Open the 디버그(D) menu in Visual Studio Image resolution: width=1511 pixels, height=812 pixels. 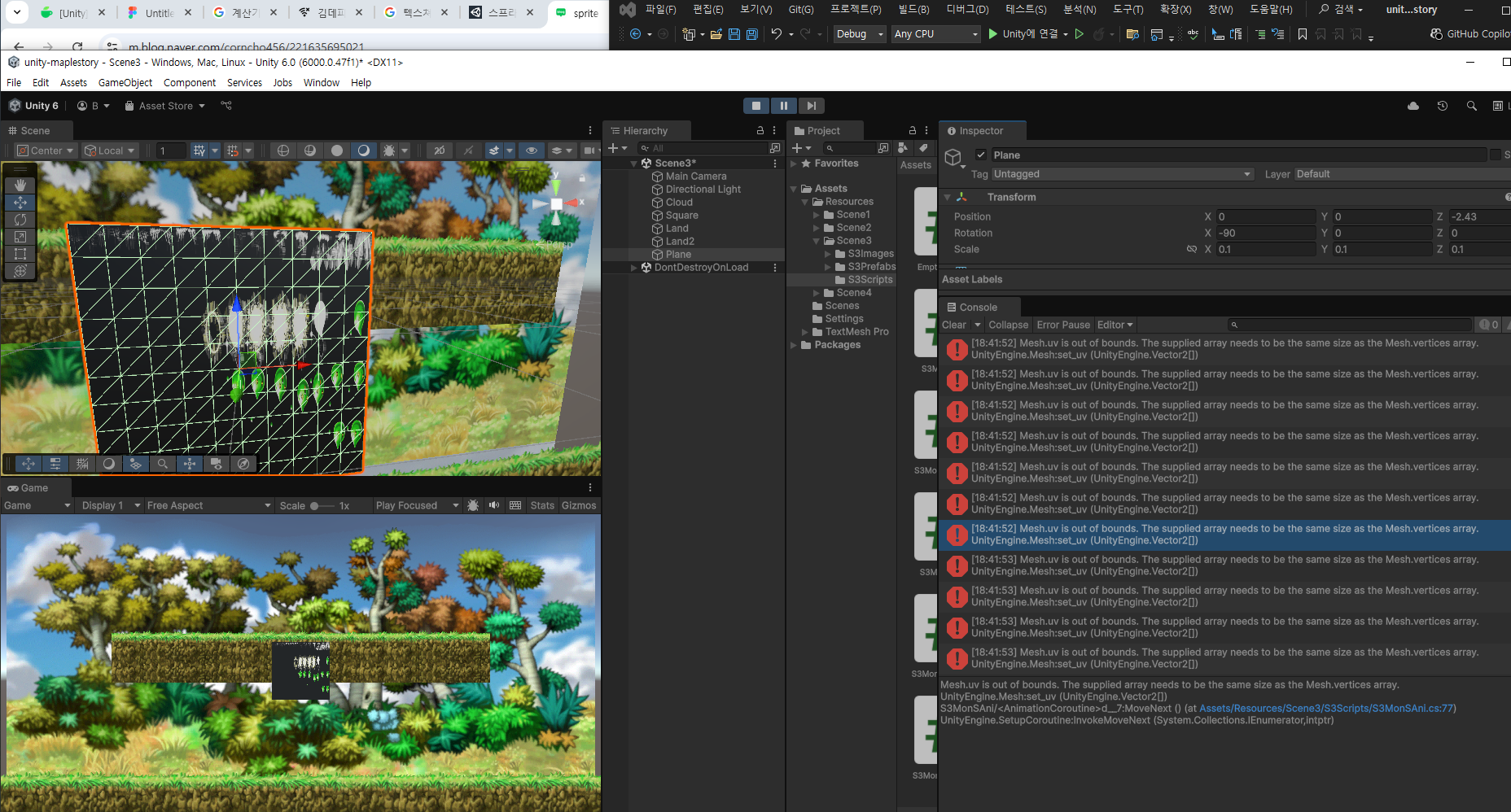[967, 10]
